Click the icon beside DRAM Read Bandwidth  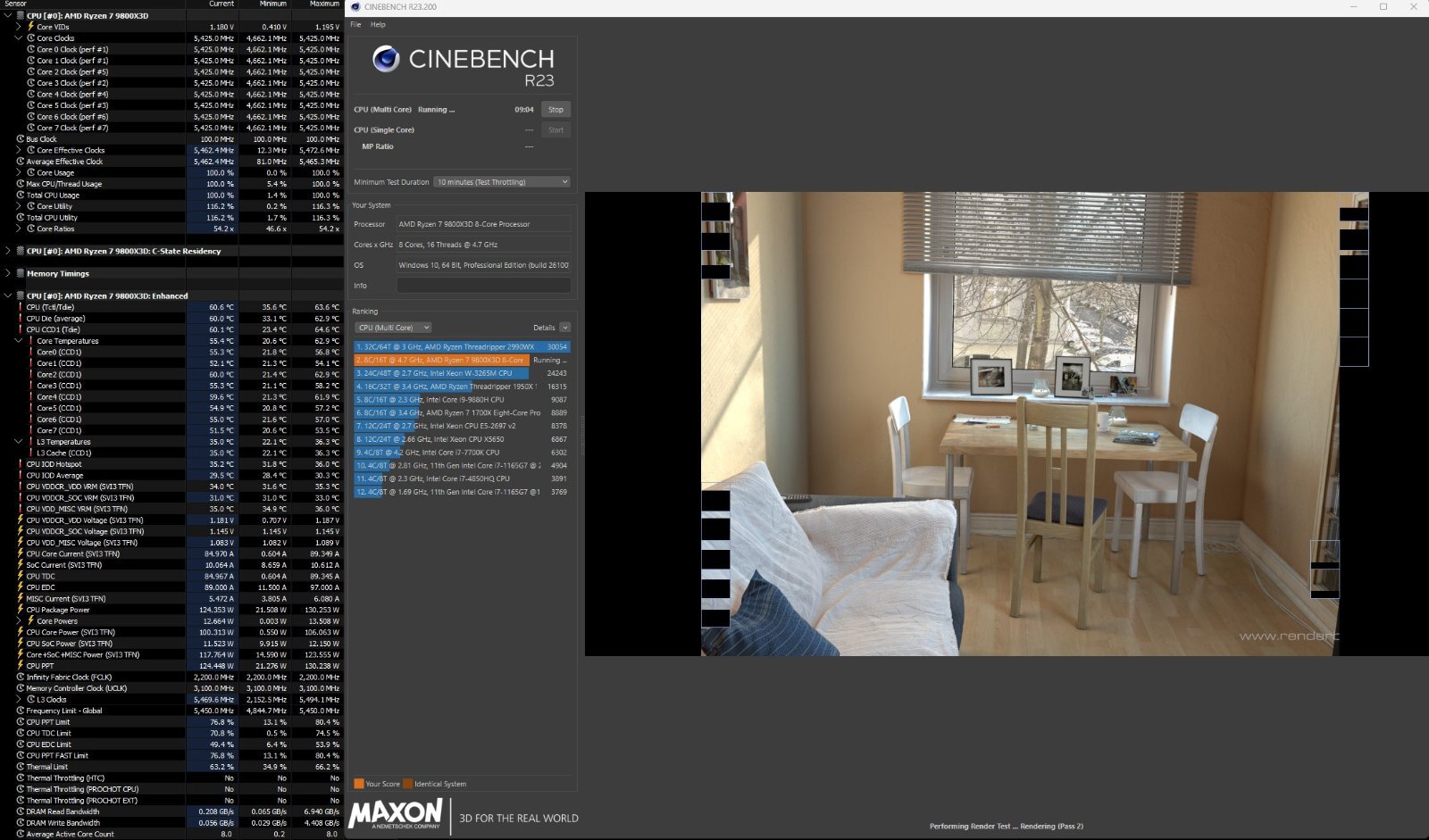pyautogui.click(x=21, y=811)
